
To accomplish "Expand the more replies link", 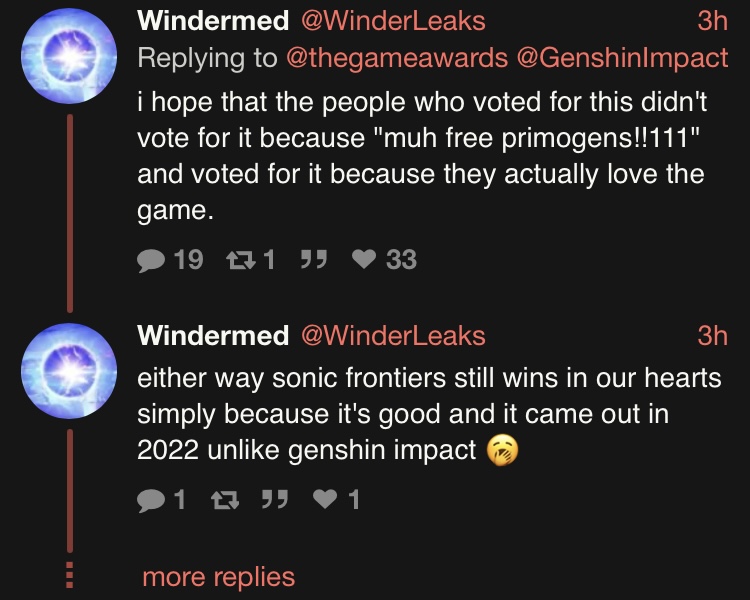I will pyautogui.click(x=219, y=577).
